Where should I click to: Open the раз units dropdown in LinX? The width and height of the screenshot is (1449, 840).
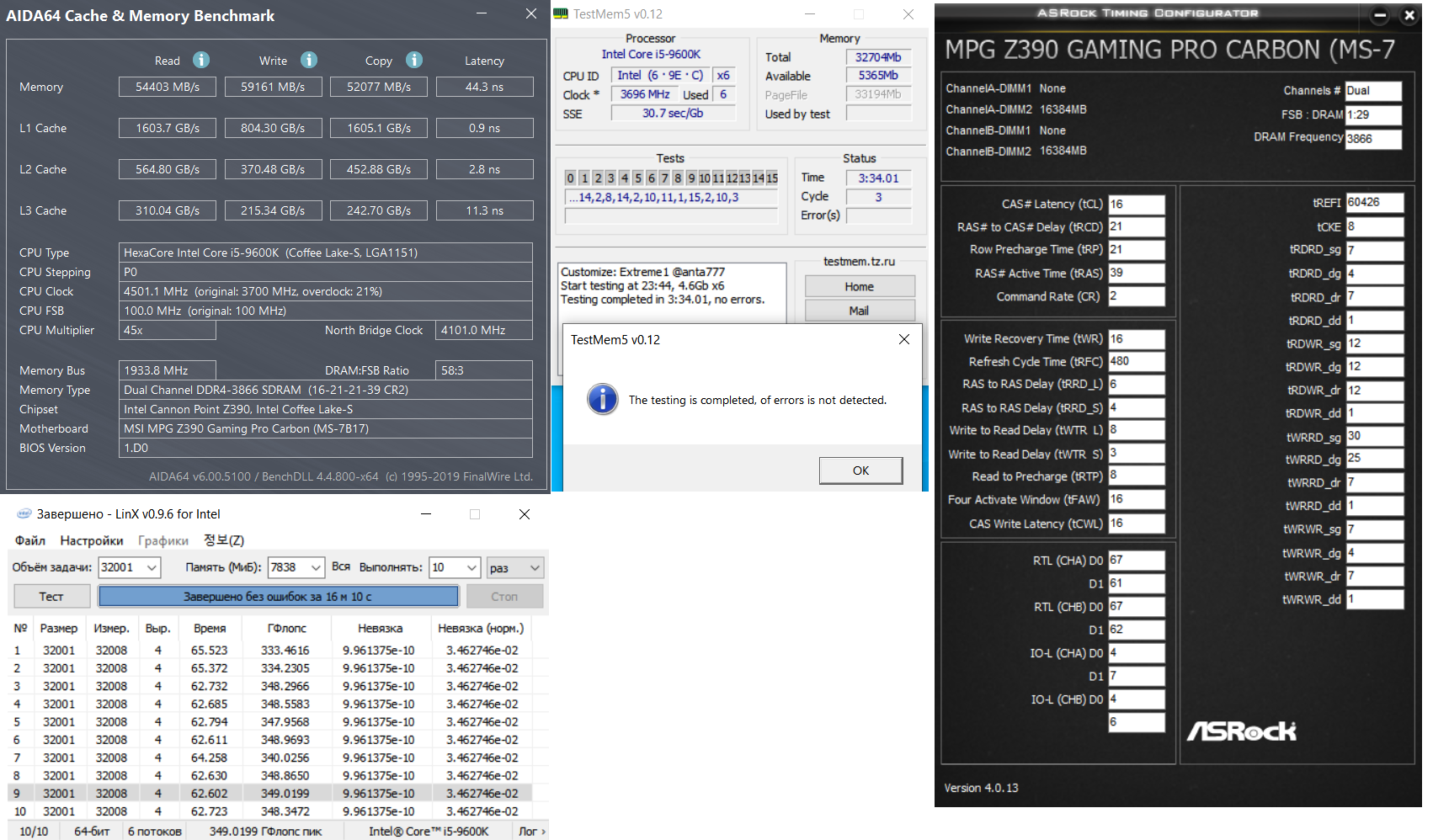[515, 567]
